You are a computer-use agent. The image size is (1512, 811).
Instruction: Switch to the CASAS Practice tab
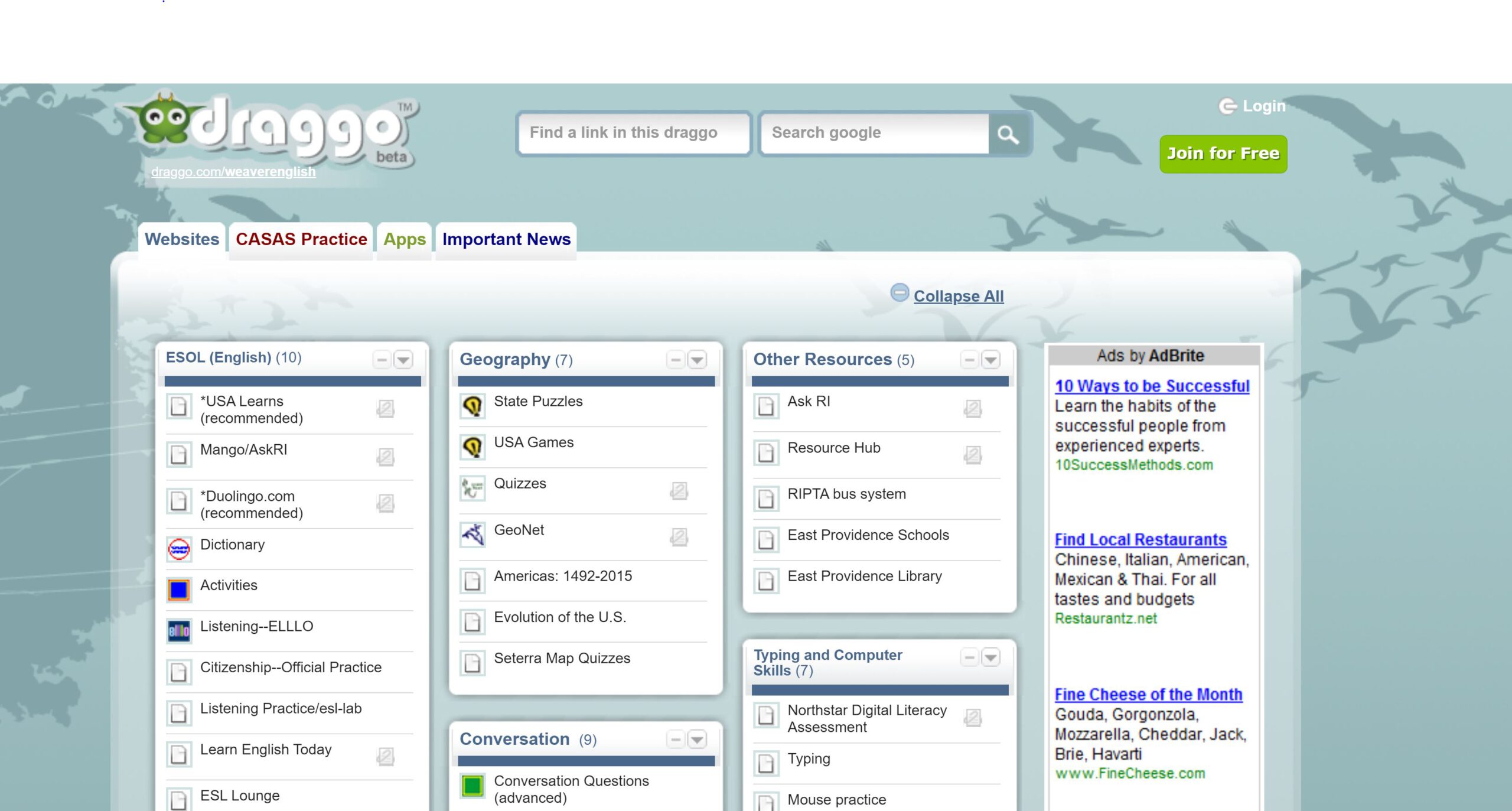(x=301, y=240)
